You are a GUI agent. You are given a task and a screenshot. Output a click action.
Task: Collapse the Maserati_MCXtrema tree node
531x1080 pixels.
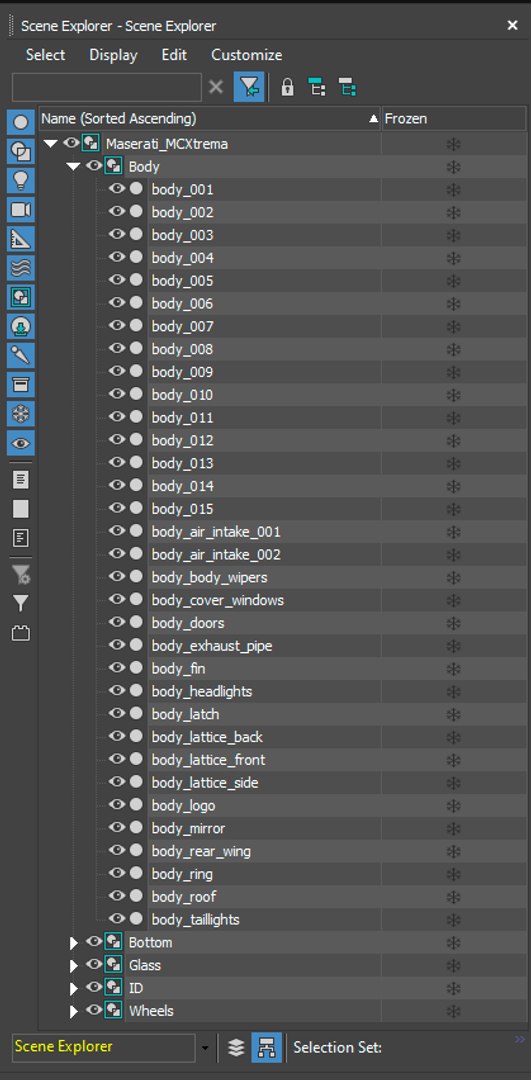[50, 144]
